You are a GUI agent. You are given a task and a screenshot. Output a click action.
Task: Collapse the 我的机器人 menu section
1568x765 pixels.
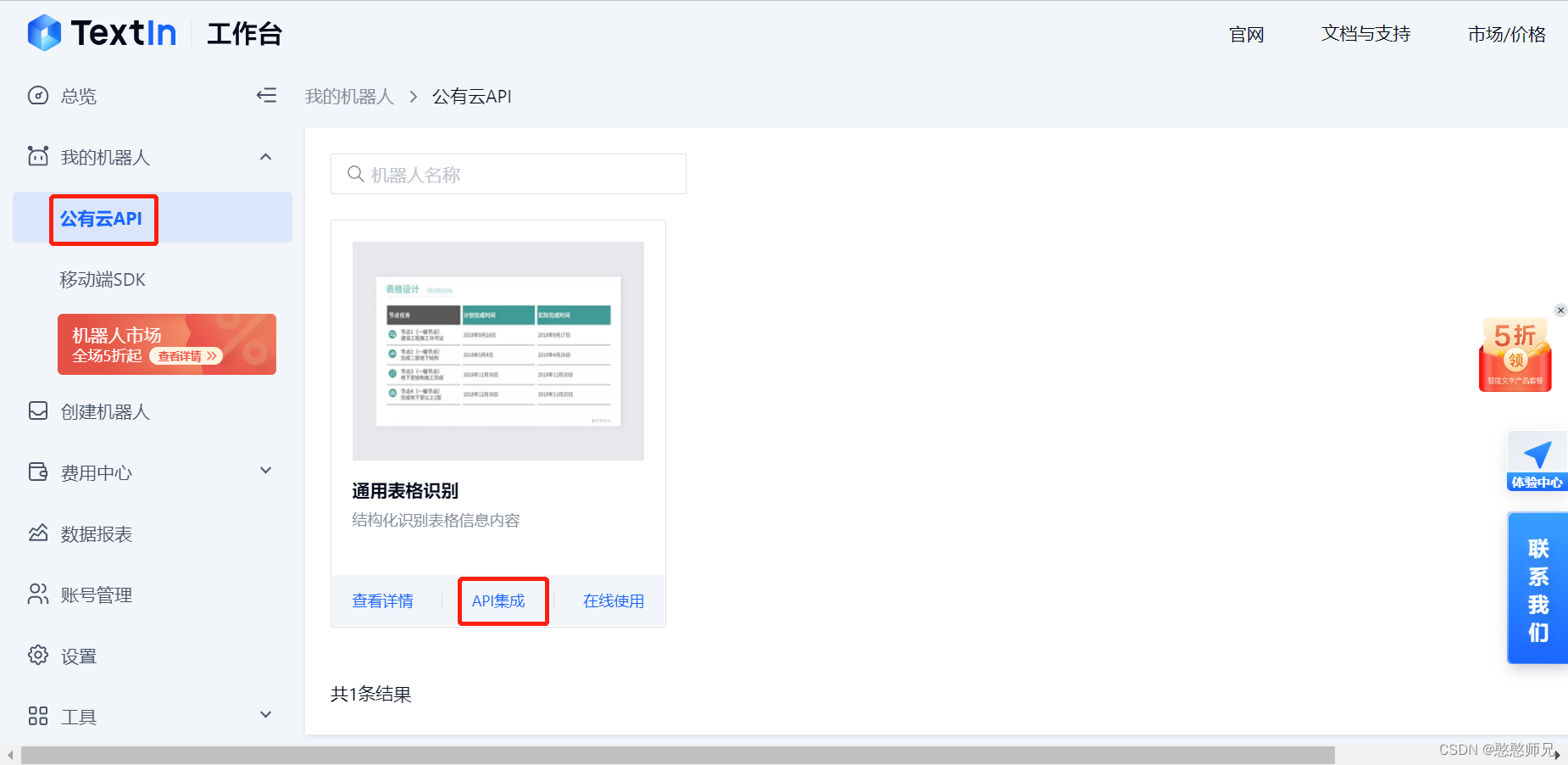pyautogui.click(x=265, y=157)
